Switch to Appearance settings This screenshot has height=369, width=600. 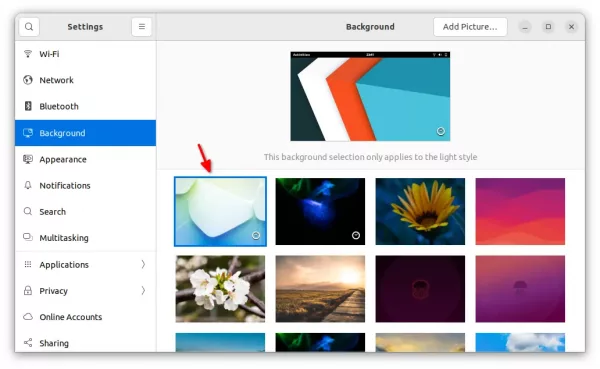85,159
